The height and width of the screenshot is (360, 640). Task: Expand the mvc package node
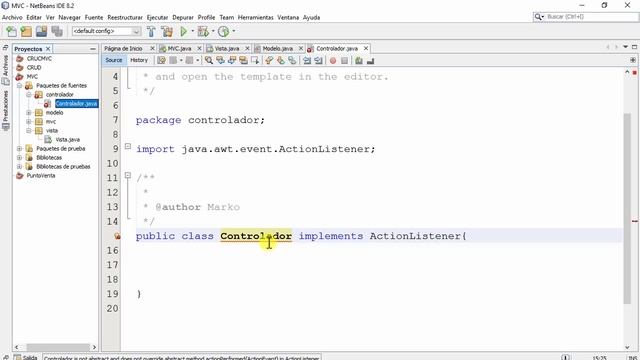click(29, 122)
